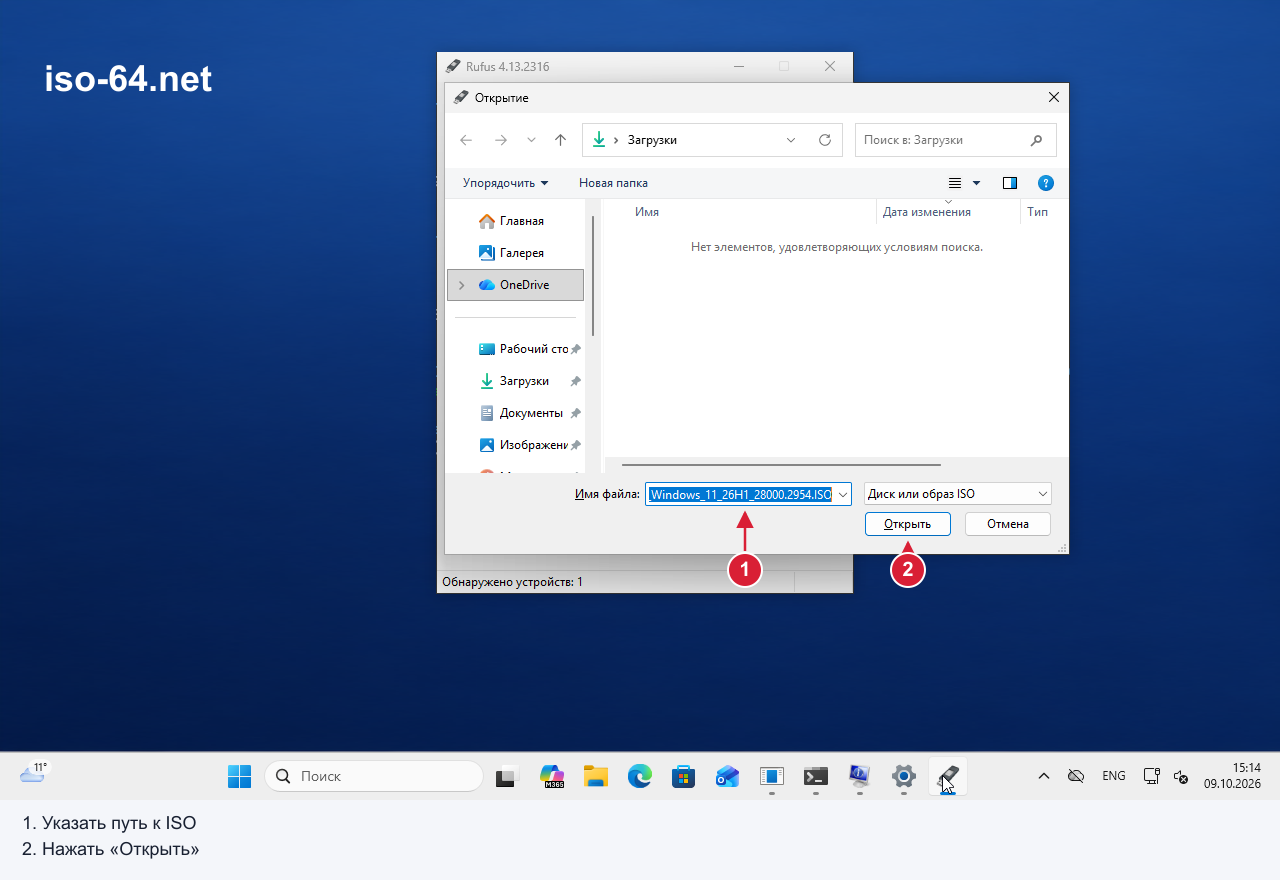1280x880 pixels.
Task: Click the file name input field
Action: 739,494
